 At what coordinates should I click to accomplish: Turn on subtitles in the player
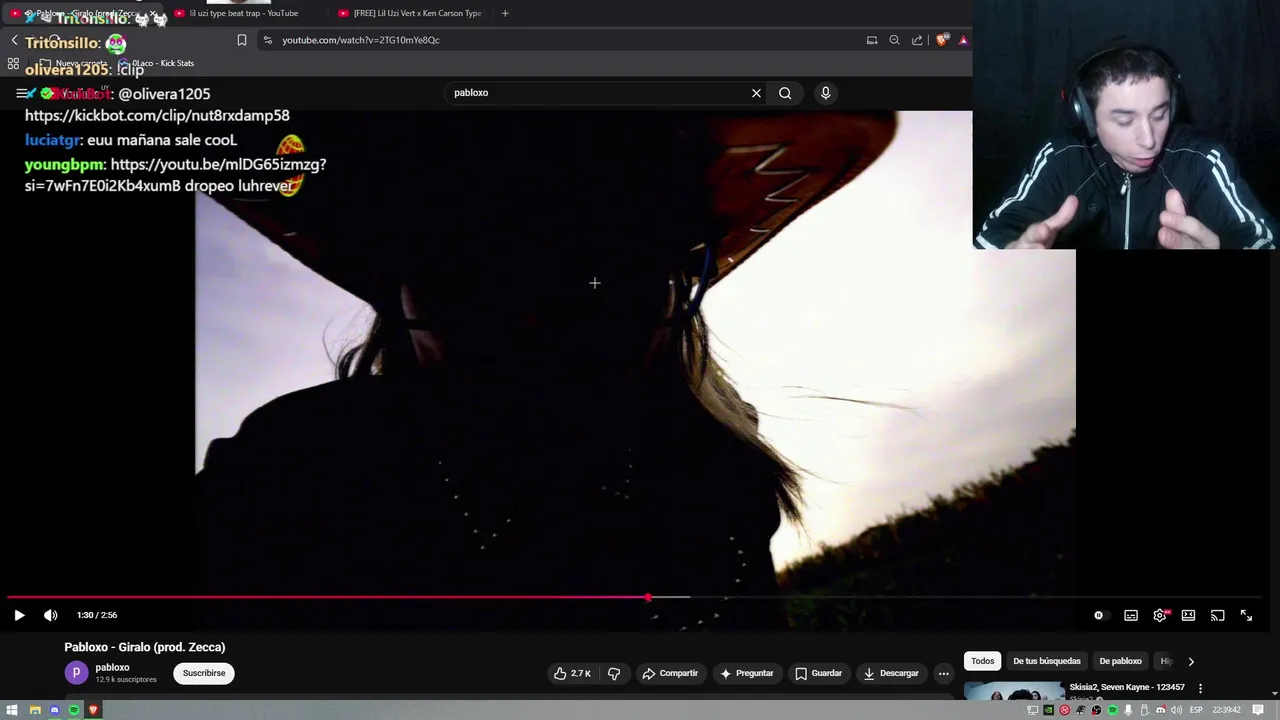point(1131,615)
